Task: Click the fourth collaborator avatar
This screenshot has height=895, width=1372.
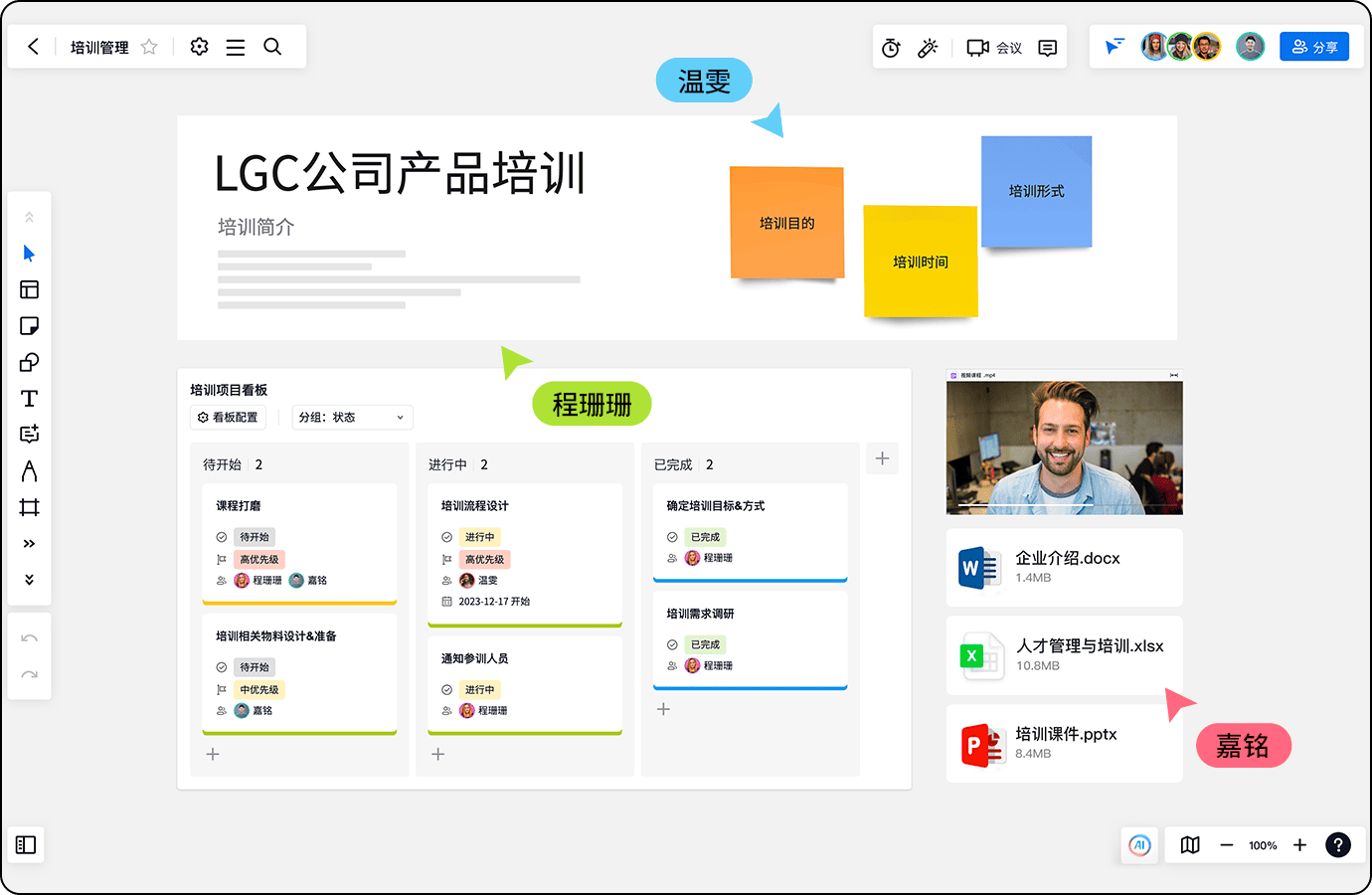Action: pyautogui.click(x=1250, y=47)
